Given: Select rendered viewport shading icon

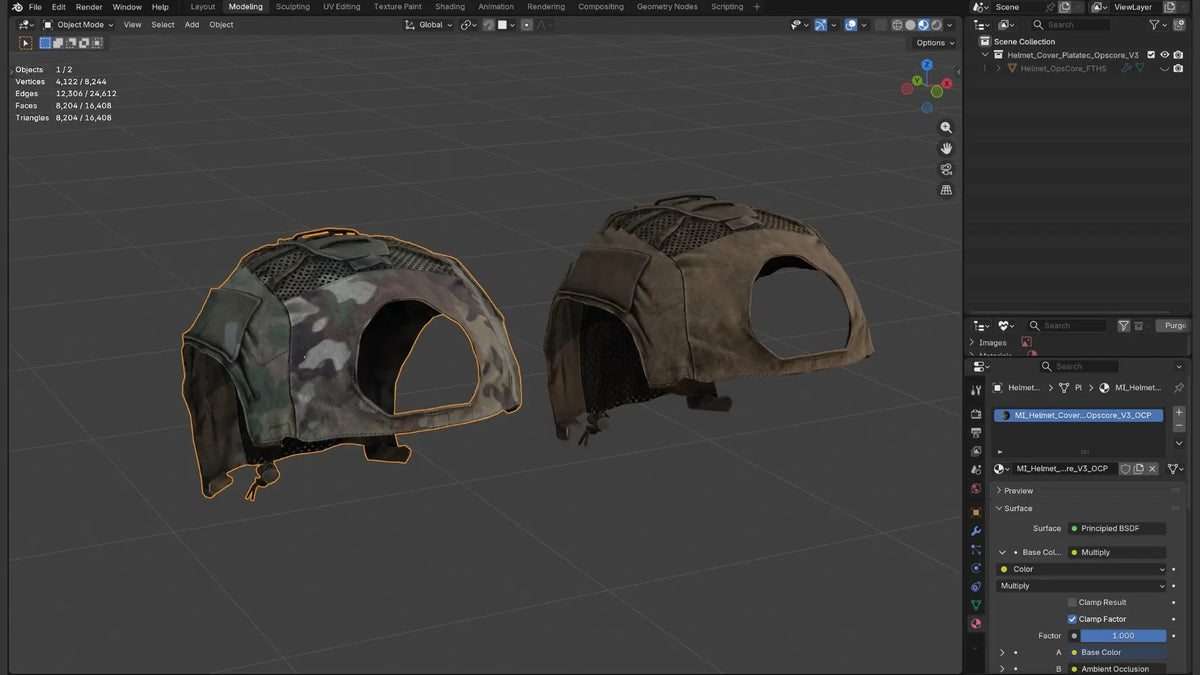Looking at the screenshot, I should coord(936,25).
